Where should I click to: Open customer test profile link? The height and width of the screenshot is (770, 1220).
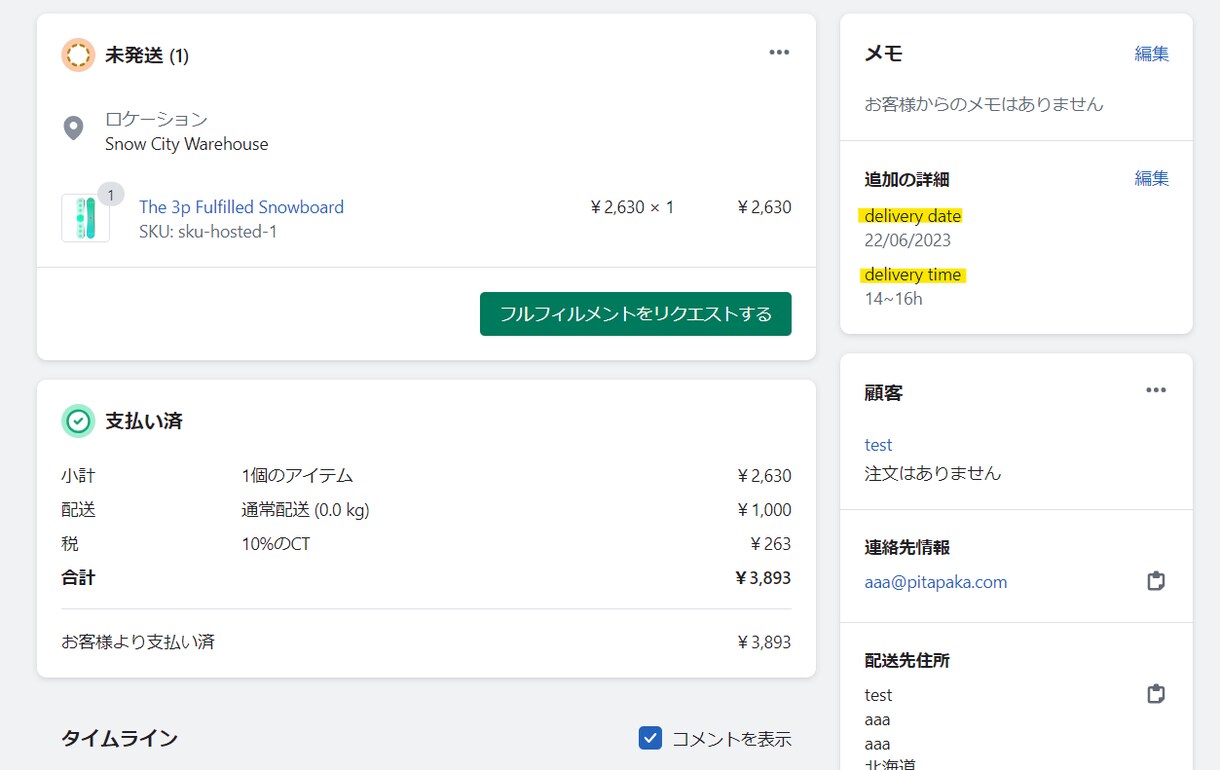click(878, 445)
